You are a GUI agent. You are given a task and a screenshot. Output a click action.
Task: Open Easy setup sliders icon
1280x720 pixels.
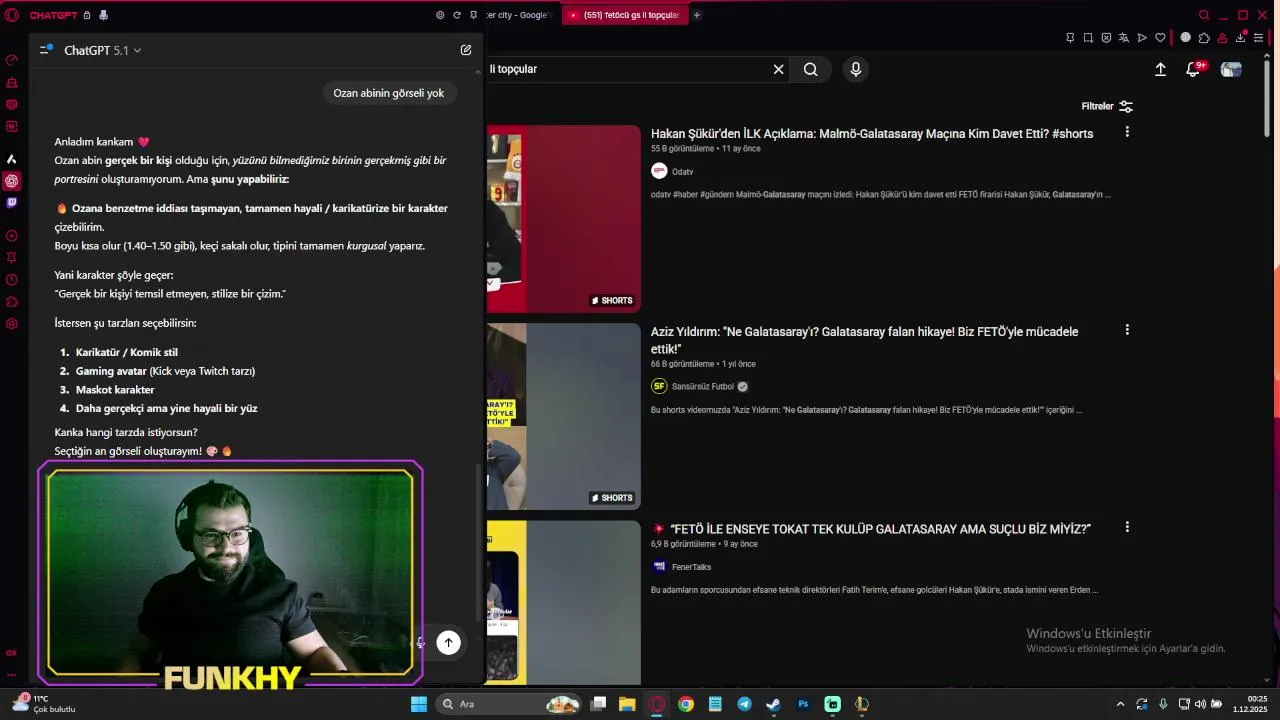[1259, 38]
